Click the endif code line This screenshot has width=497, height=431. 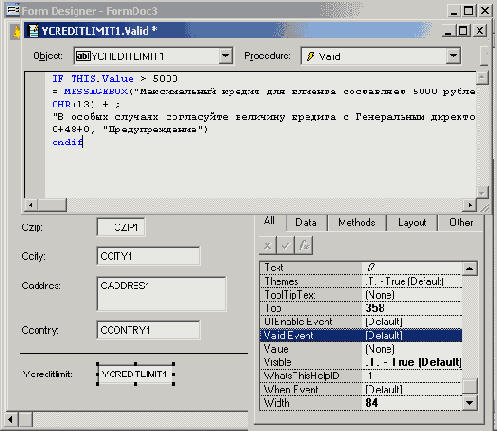coord(68,142)
